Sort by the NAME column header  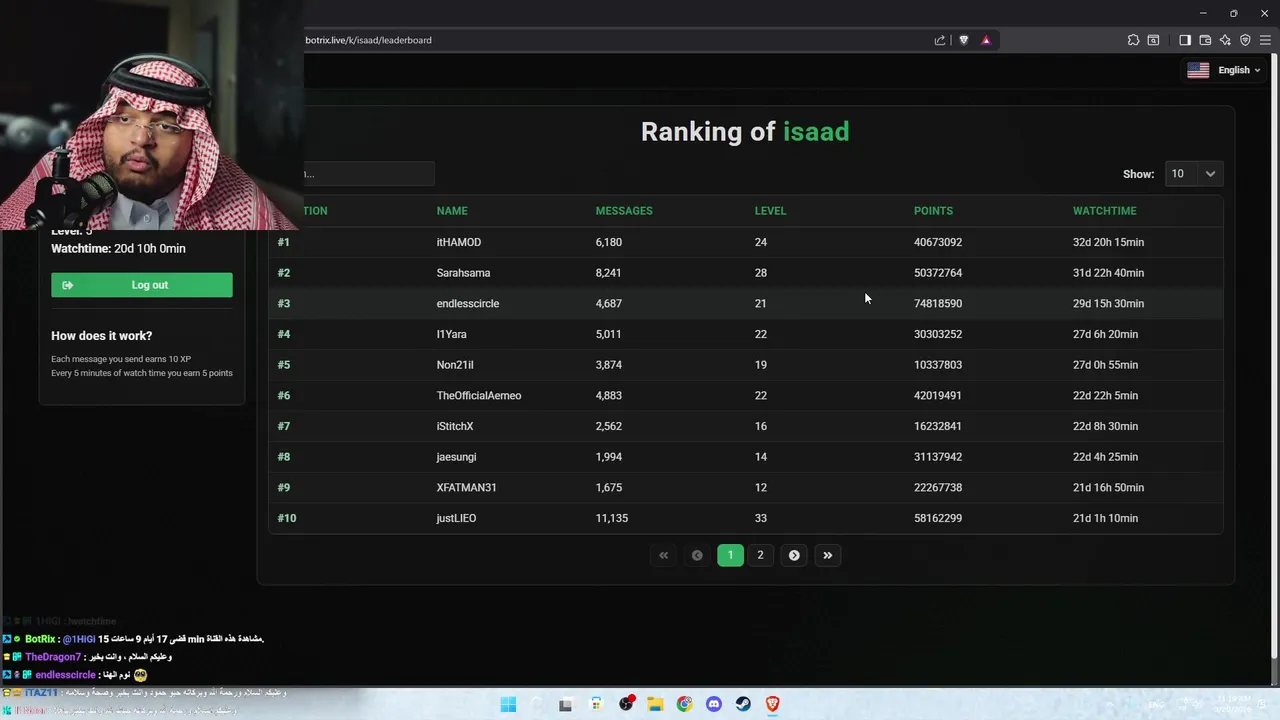click(452, 211)
